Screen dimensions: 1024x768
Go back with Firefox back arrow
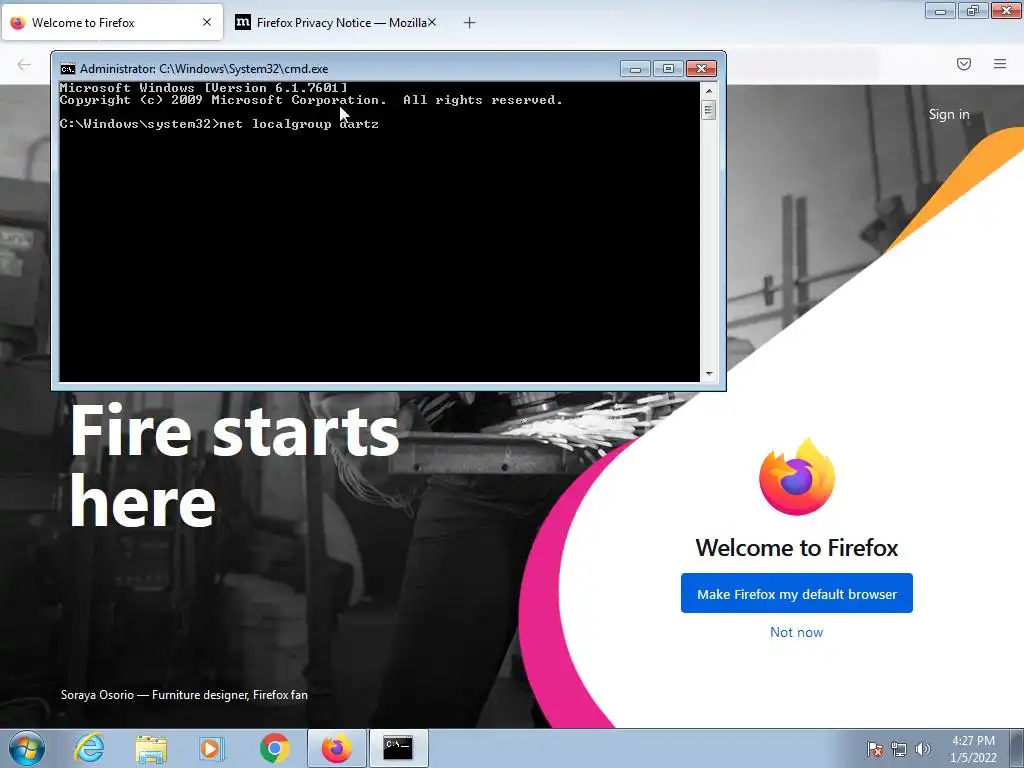point(24,64)
